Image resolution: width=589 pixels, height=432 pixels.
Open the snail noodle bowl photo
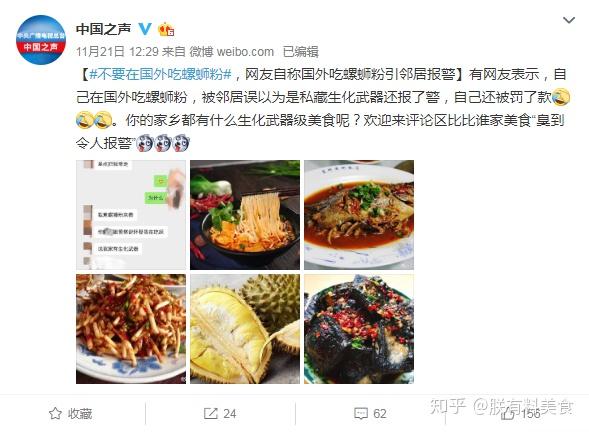[x=245, y=215]
